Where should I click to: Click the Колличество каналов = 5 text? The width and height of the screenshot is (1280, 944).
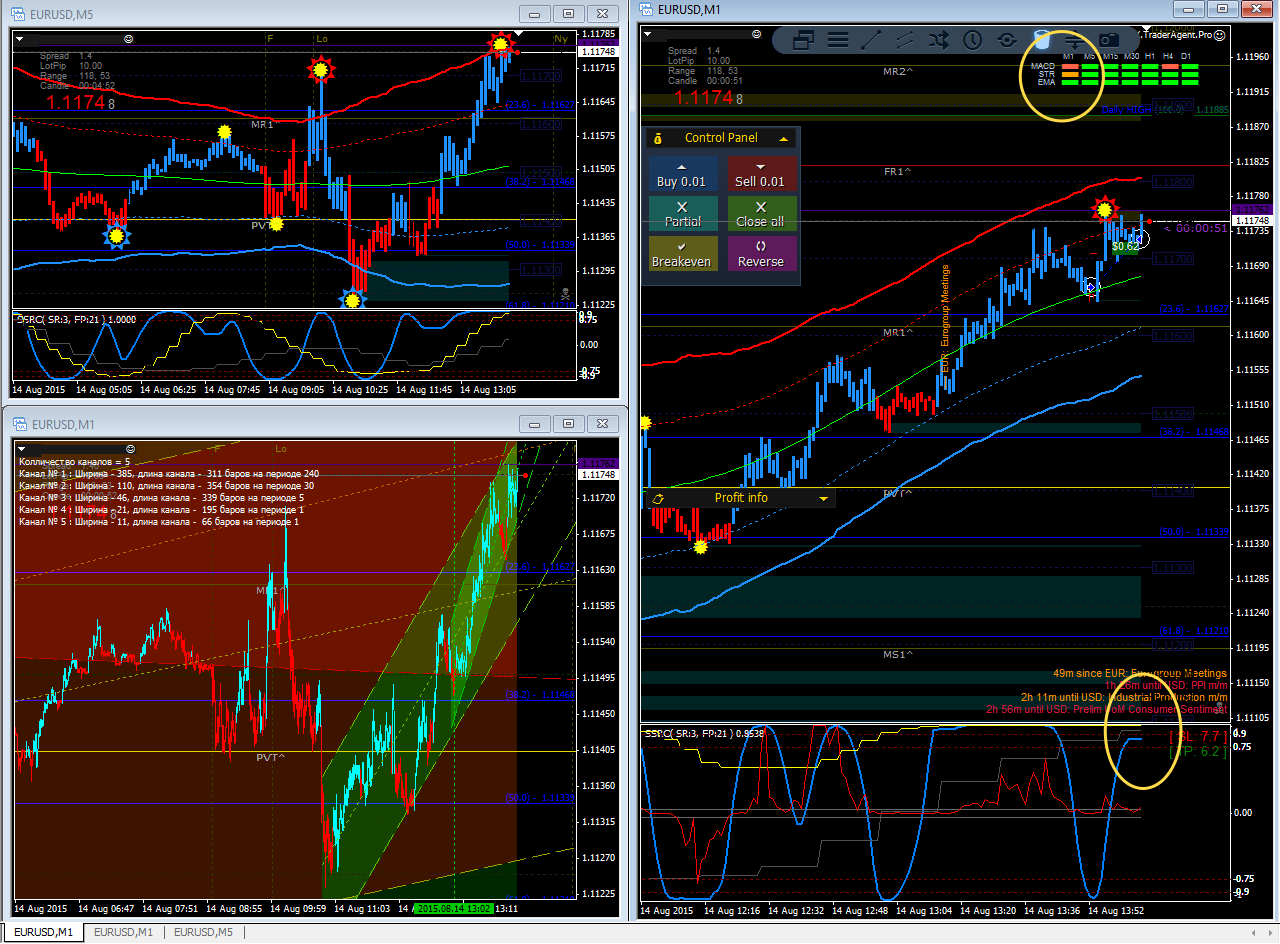[x=74, y=461]
